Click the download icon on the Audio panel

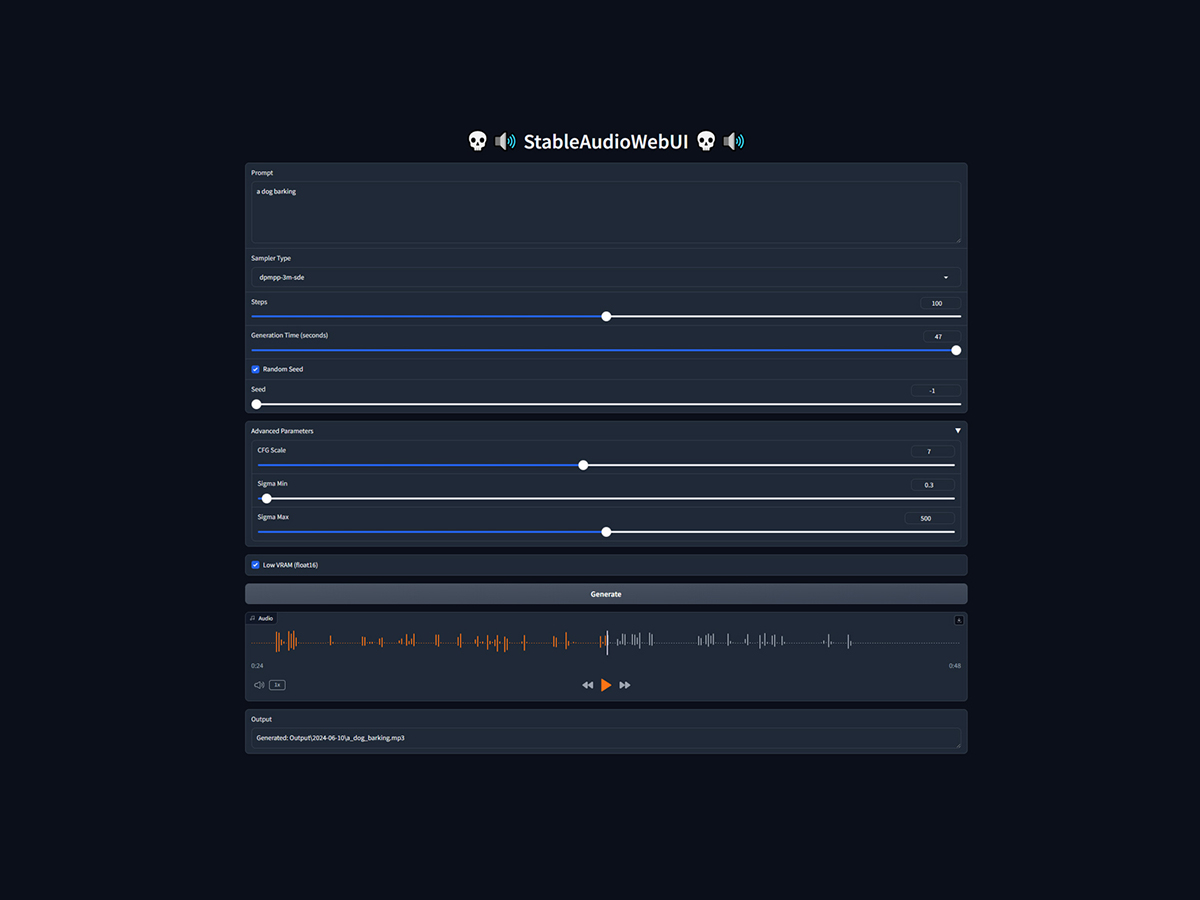[x=958, y=619]
